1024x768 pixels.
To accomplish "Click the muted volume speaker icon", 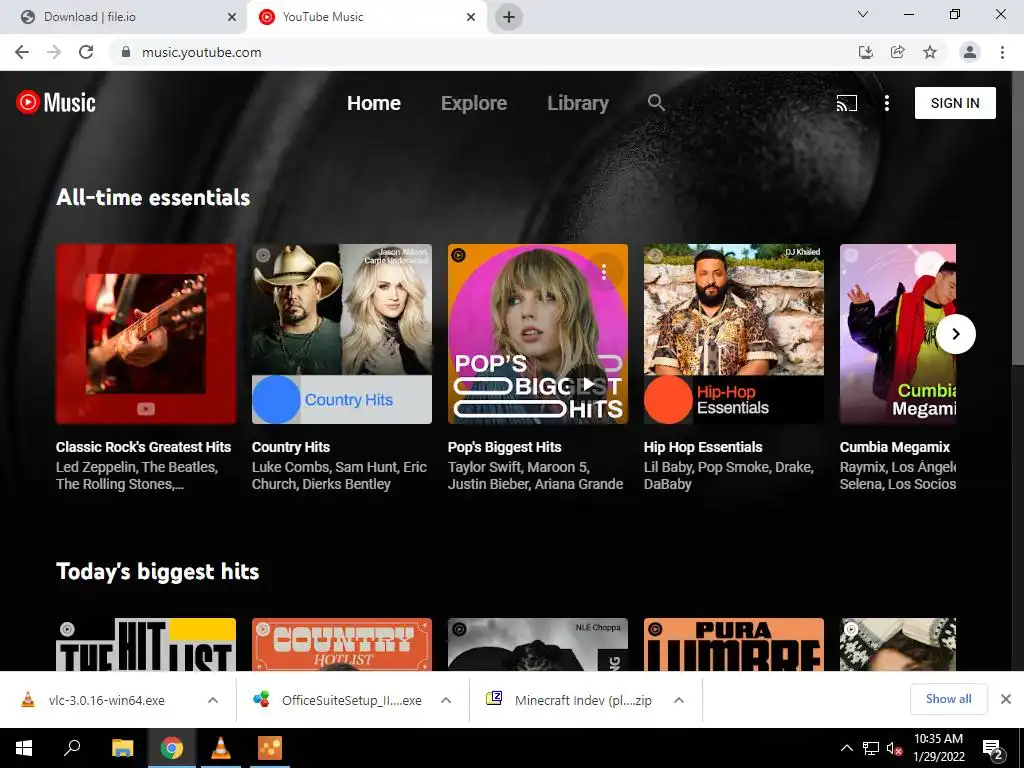I will point(894,748).
